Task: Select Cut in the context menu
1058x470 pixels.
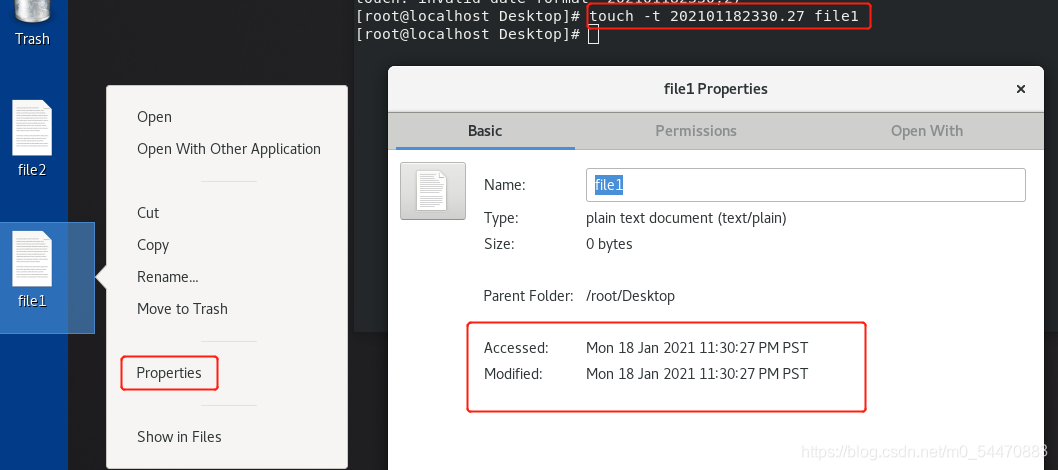Action: pos(148,213)
